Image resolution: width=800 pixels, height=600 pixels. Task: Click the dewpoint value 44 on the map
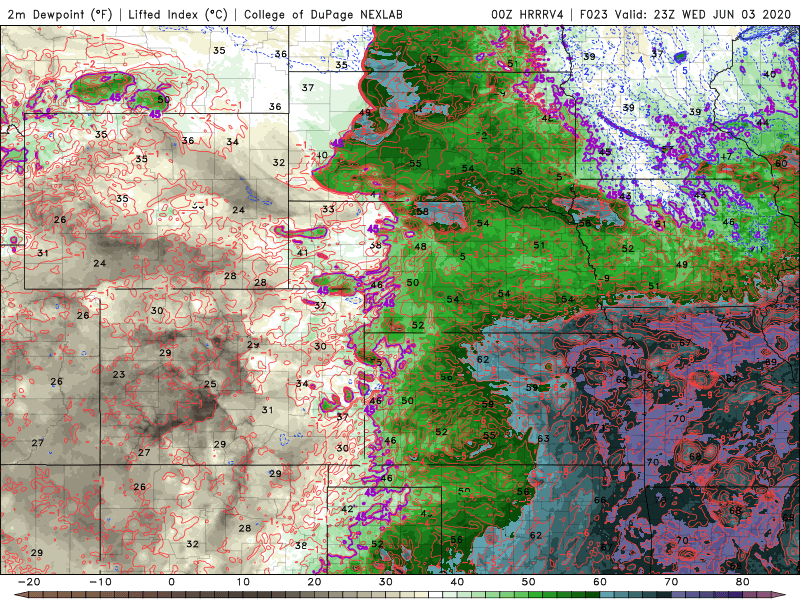(763, 123)
